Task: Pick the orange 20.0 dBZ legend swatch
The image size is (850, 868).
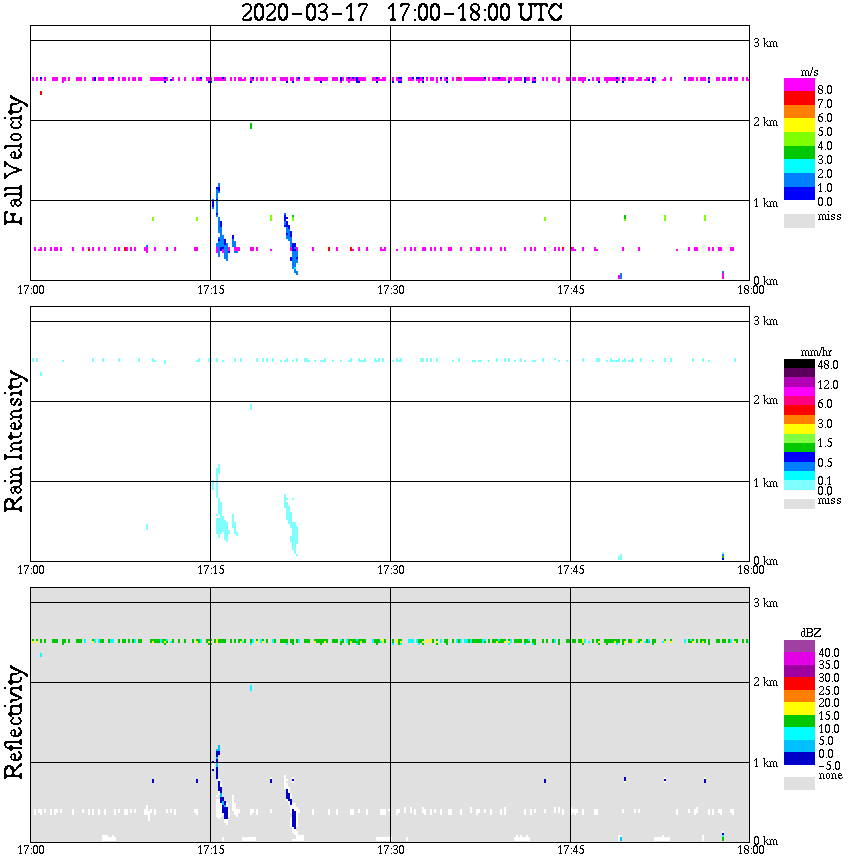Action: [x=799, y=696]
